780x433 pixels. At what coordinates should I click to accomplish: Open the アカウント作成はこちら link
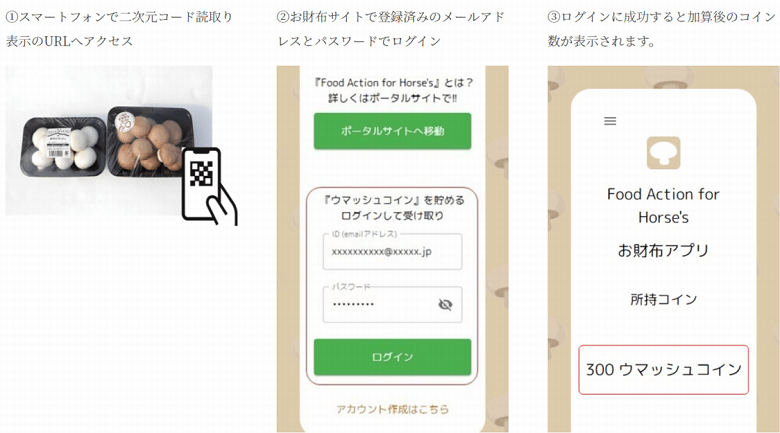click(x=392, y=409)
